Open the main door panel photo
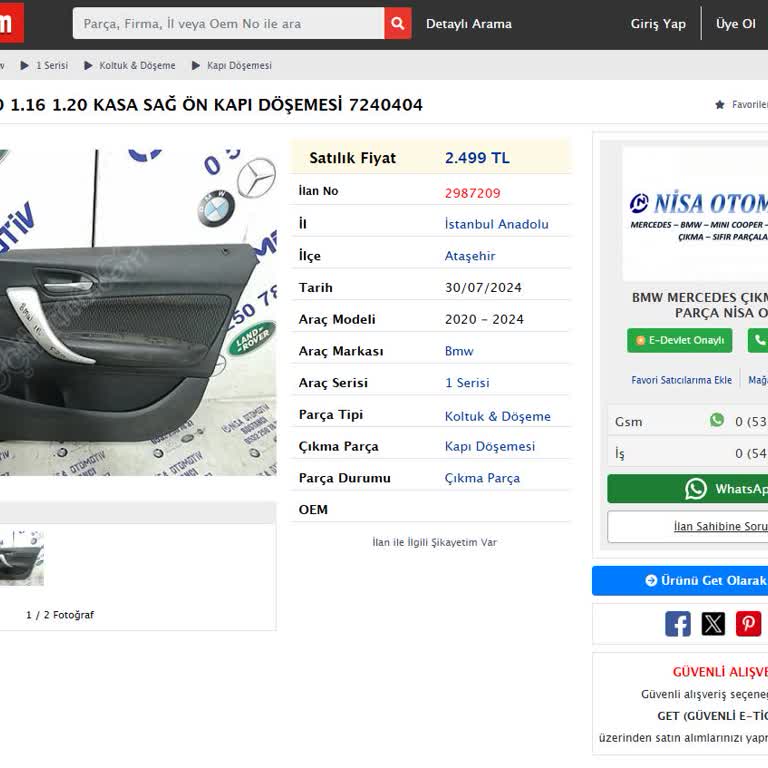The height and width of the screenshot is (768, 768). (x=138, y=312)
